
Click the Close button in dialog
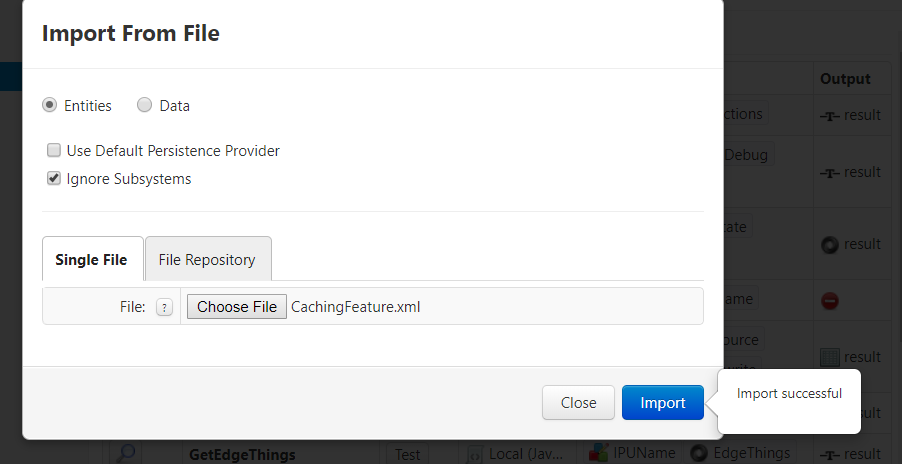tap(578, 402)
